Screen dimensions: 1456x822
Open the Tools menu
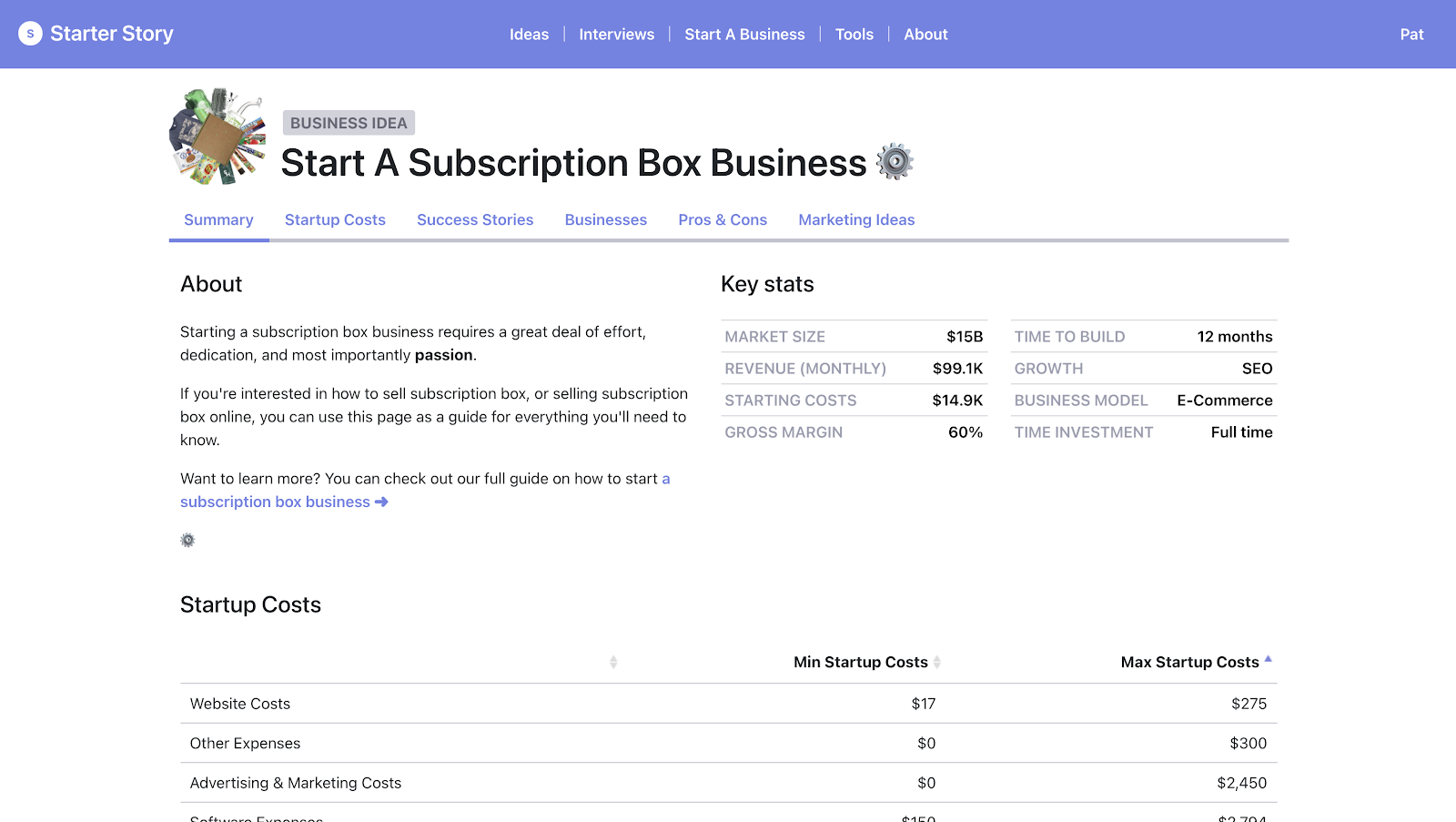point(854,34)
